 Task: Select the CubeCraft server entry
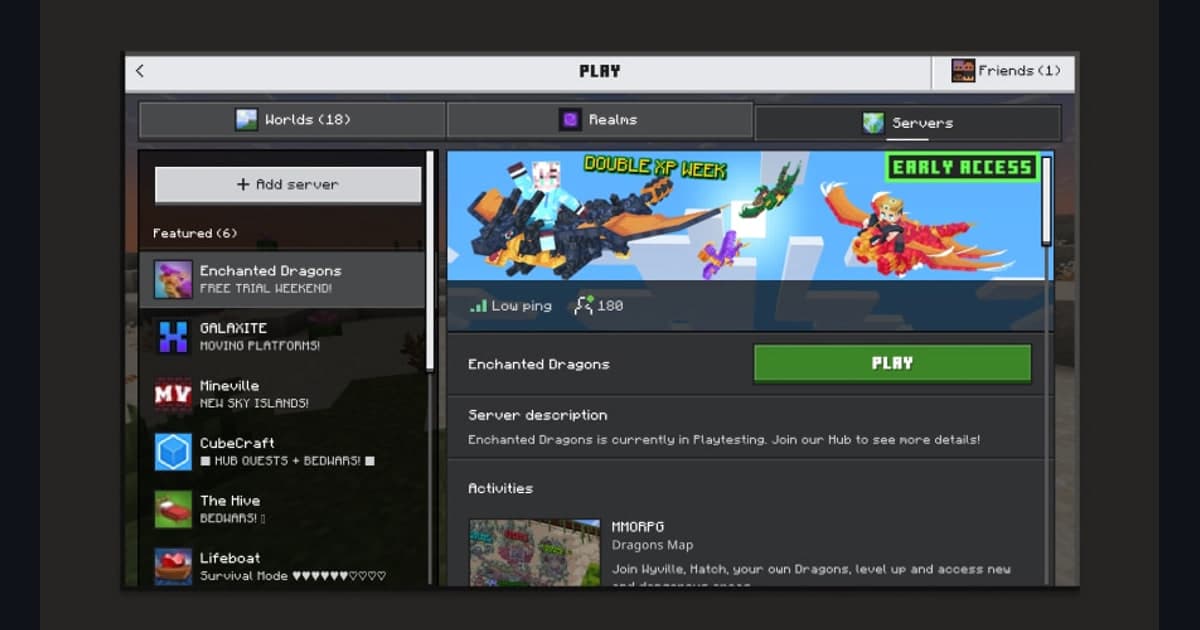tap(282, 452)
